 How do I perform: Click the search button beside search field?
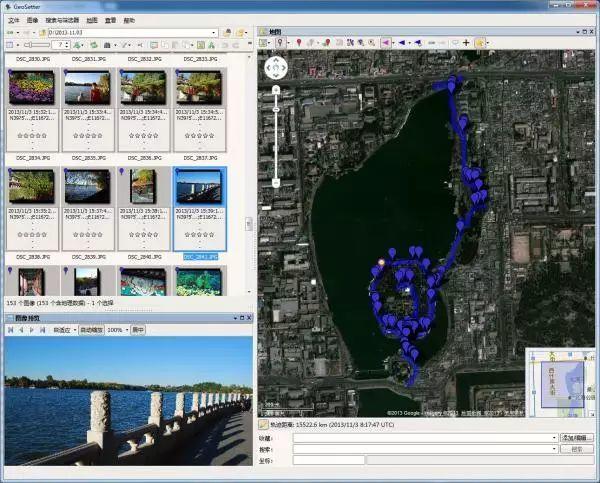pyautogui.click(x=575, y=450)
